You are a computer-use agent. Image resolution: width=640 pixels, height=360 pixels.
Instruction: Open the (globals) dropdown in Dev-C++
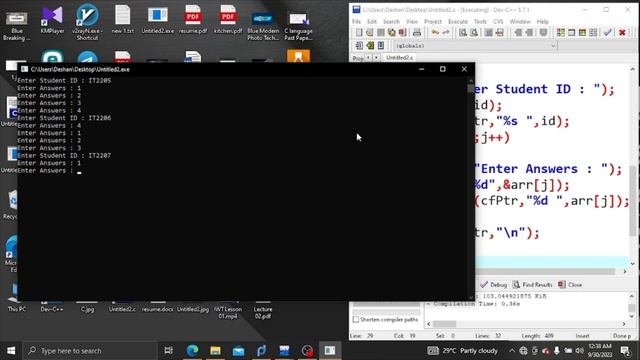coord(475,46)
